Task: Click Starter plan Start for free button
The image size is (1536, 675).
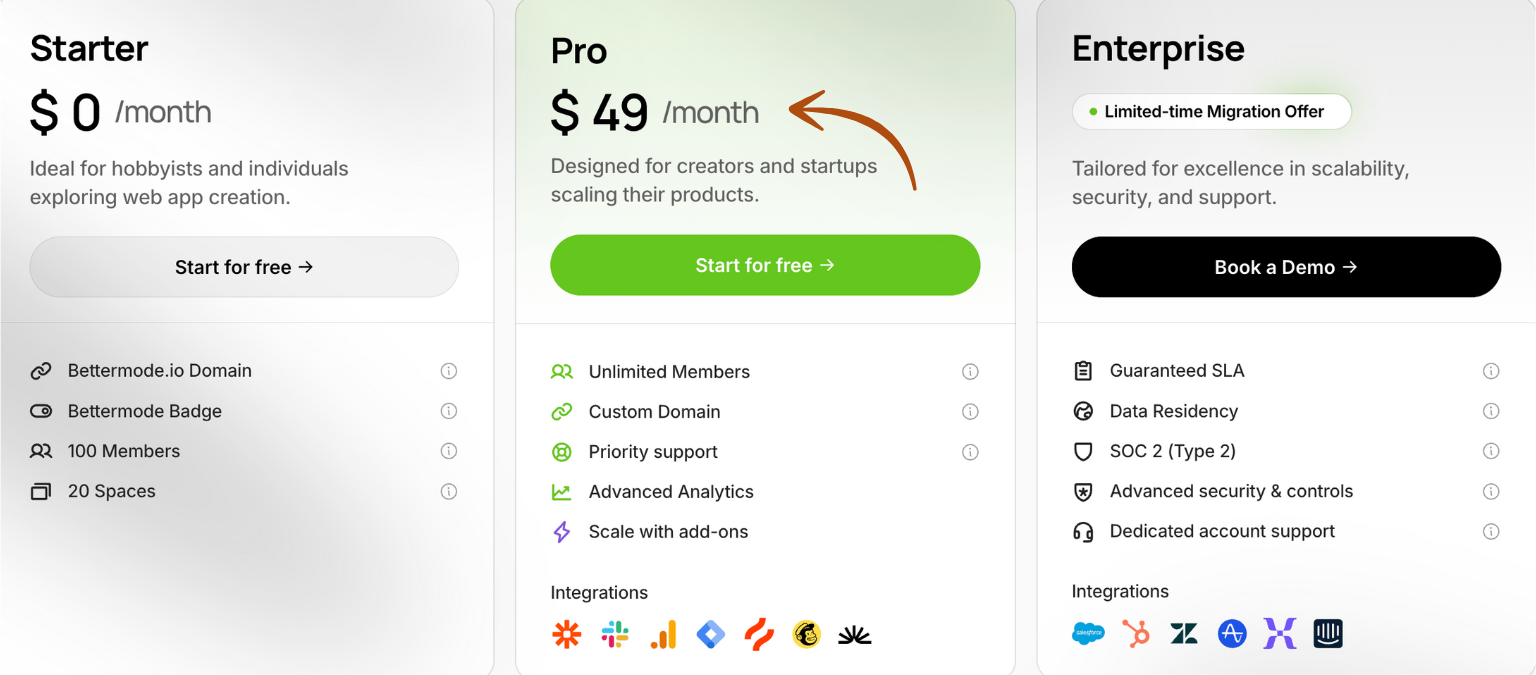Action: pos(244,267)
